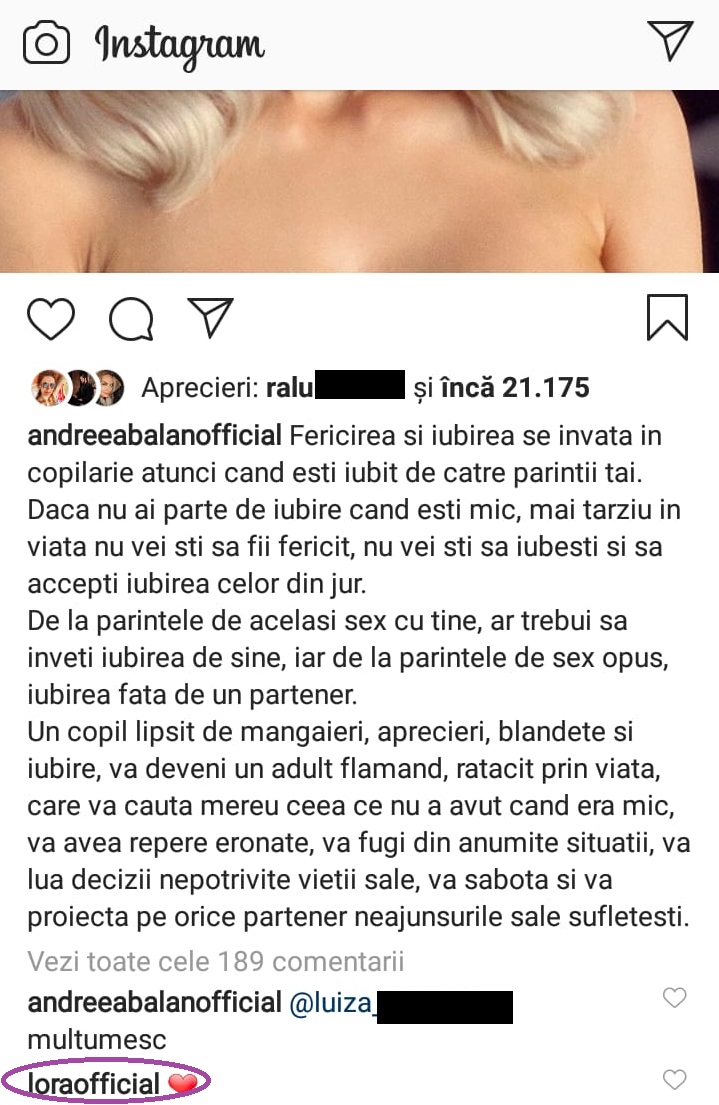Open direct messages paper plane icon
The height and width of the screenshot is (1105, 719).
[670, 40]
